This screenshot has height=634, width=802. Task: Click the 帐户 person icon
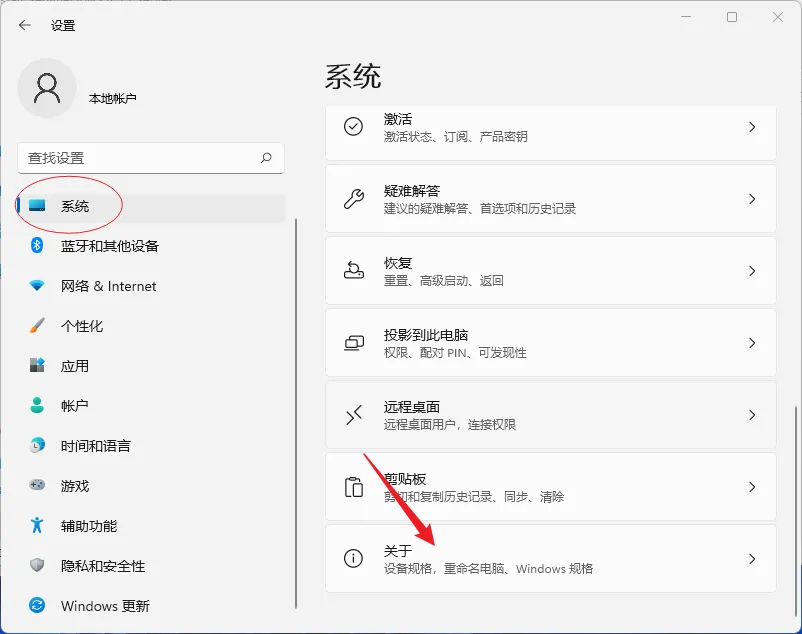click(x=37, y=405)
